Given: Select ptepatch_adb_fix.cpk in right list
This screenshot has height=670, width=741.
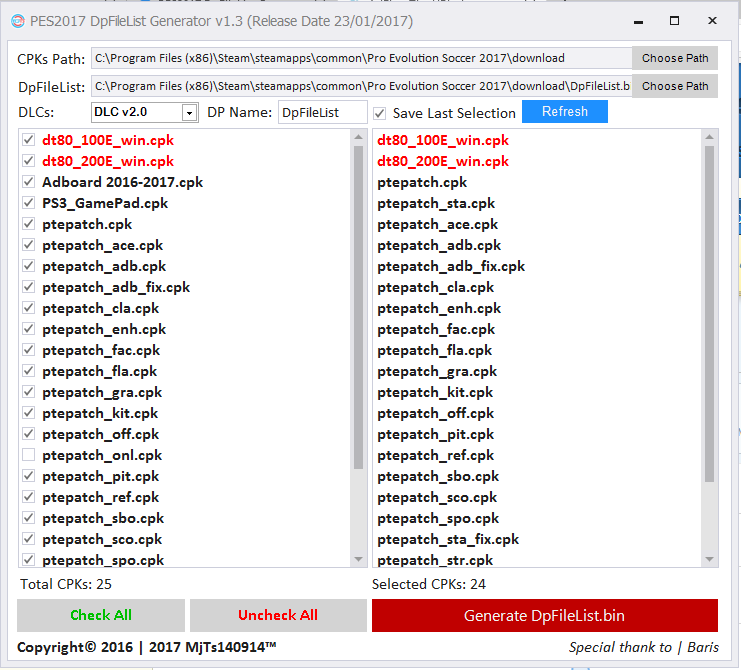Looking at the screenshot, I should tap(451, 266).
